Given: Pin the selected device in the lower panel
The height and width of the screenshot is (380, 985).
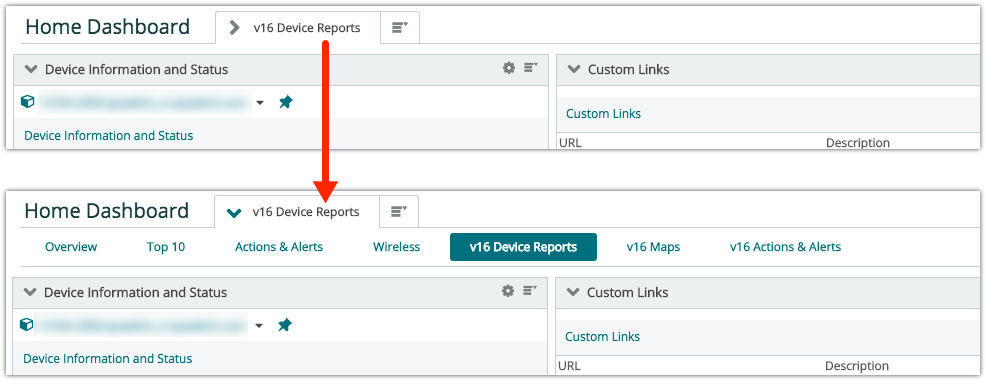Looking at the screenshot, I should click(x=285, y=325).
